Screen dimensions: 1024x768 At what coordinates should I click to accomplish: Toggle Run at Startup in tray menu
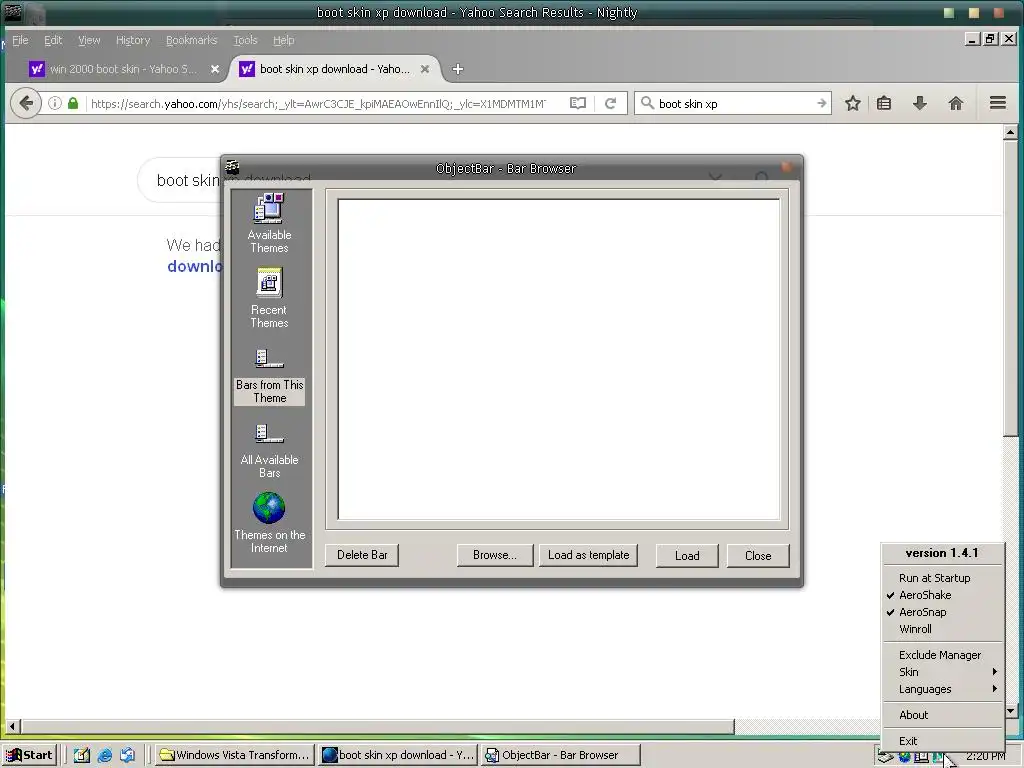click(942, 578)
